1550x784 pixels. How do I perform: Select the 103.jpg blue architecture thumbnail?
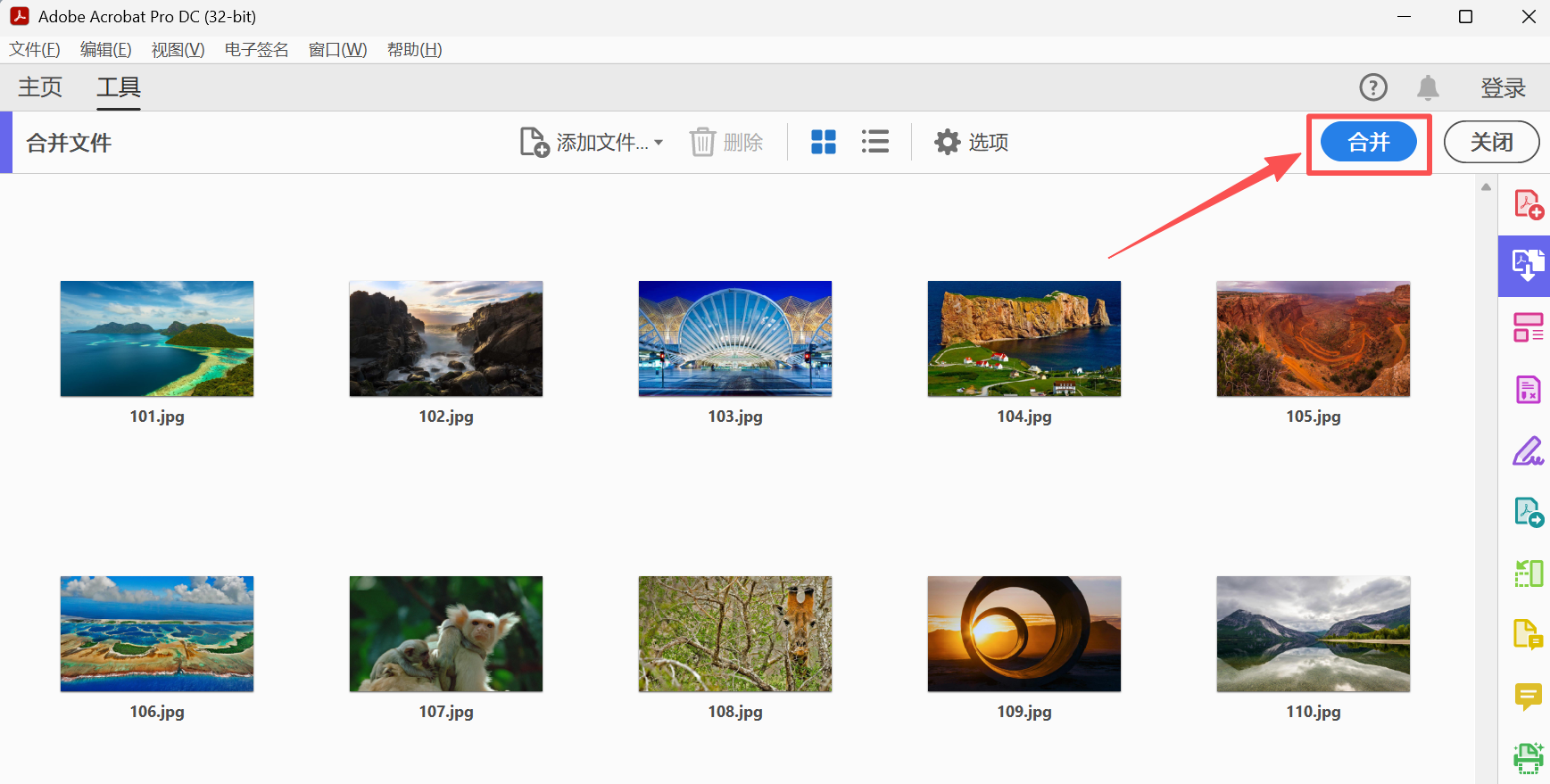coord(735,339)
